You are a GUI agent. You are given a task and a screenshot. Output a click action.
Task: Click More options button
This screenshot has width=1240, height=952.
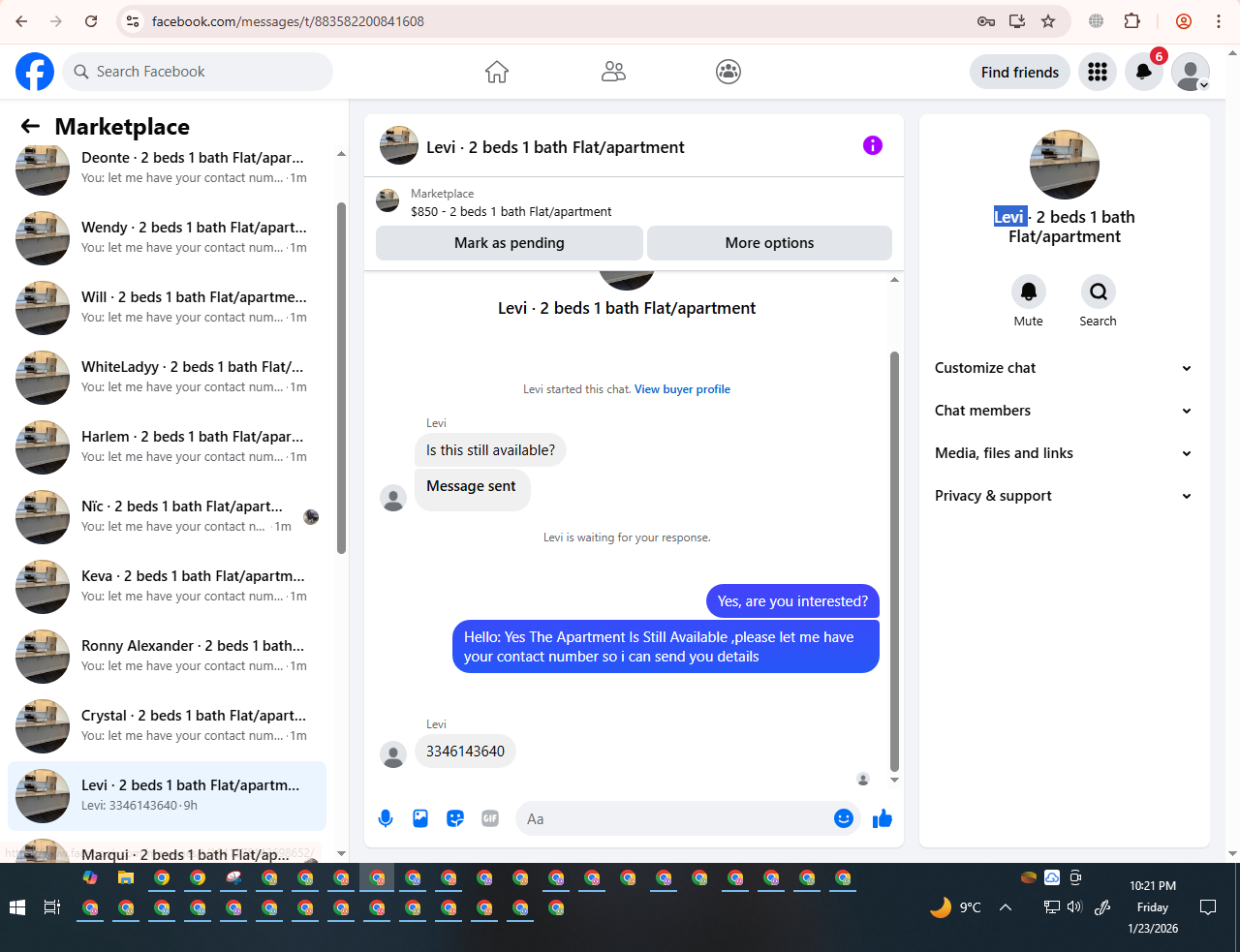tap(769, 243)
